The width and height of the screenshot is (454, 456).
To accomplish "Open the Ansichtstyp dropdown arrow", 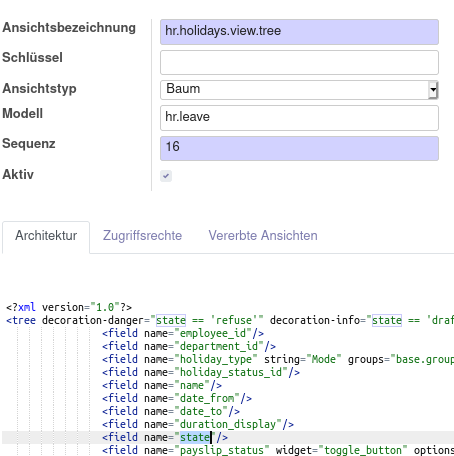I will 433,90.
